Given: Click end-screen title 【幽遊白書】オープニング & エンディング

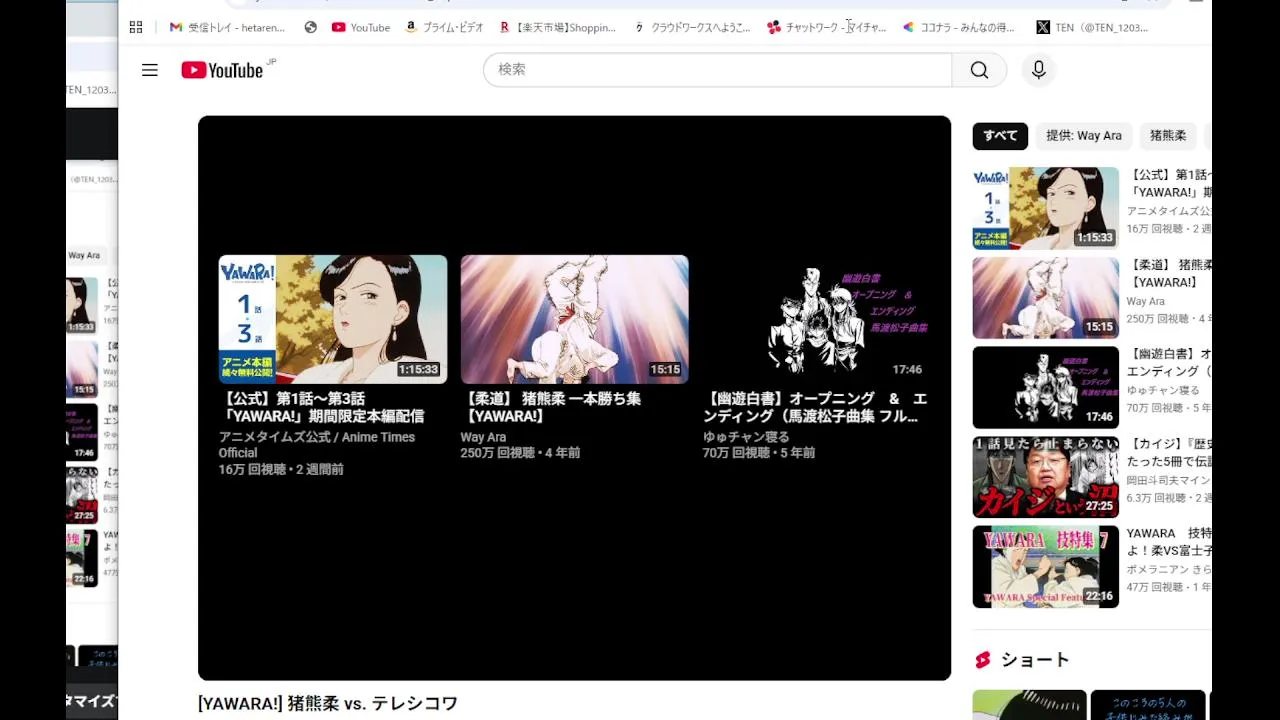Looking at the screenshot, I should pyautogui.click(x=815, y=407).
